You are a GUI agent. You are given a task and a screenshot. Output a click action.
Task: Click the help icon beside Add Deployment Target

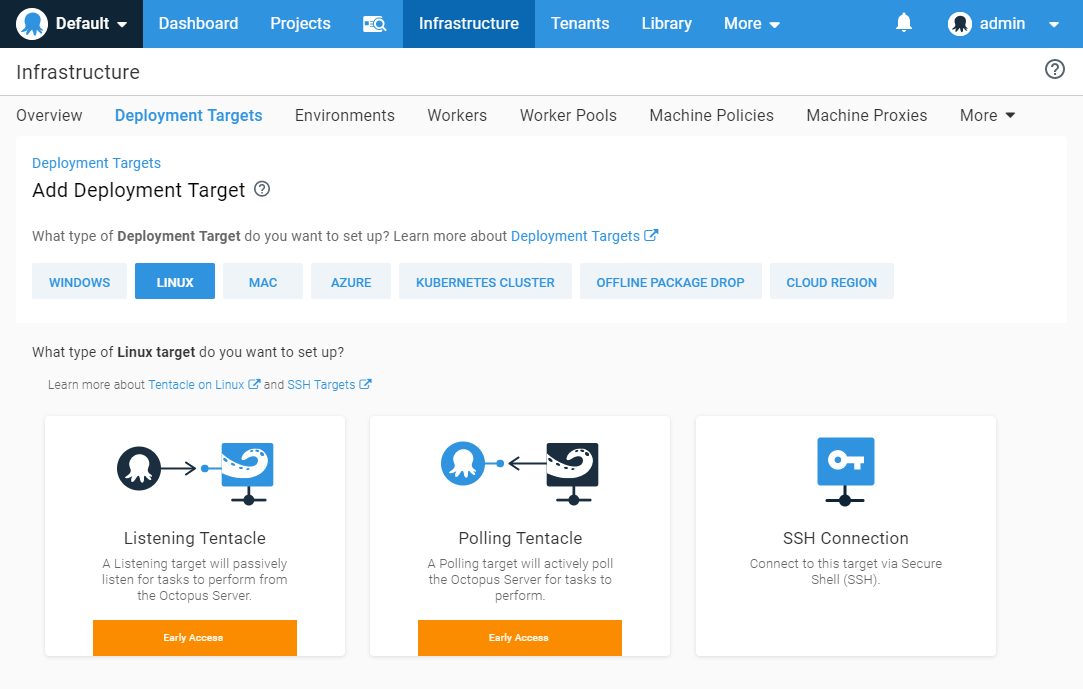261,189
